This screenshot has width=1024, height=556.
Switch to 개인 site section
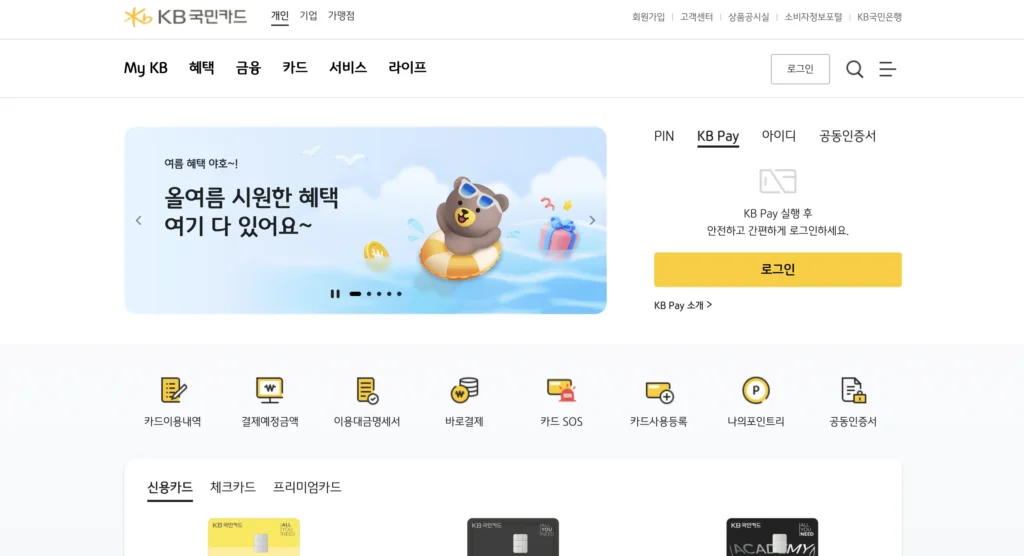point(280,16)
